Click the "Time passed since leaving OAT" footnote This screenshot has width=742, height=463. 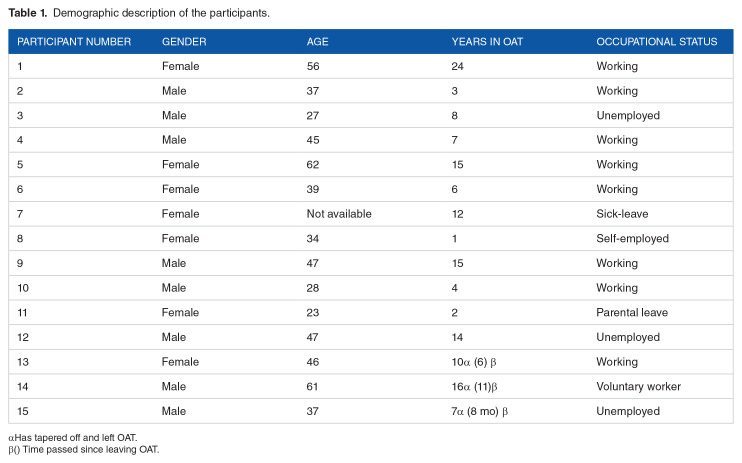tap(78, 449)
